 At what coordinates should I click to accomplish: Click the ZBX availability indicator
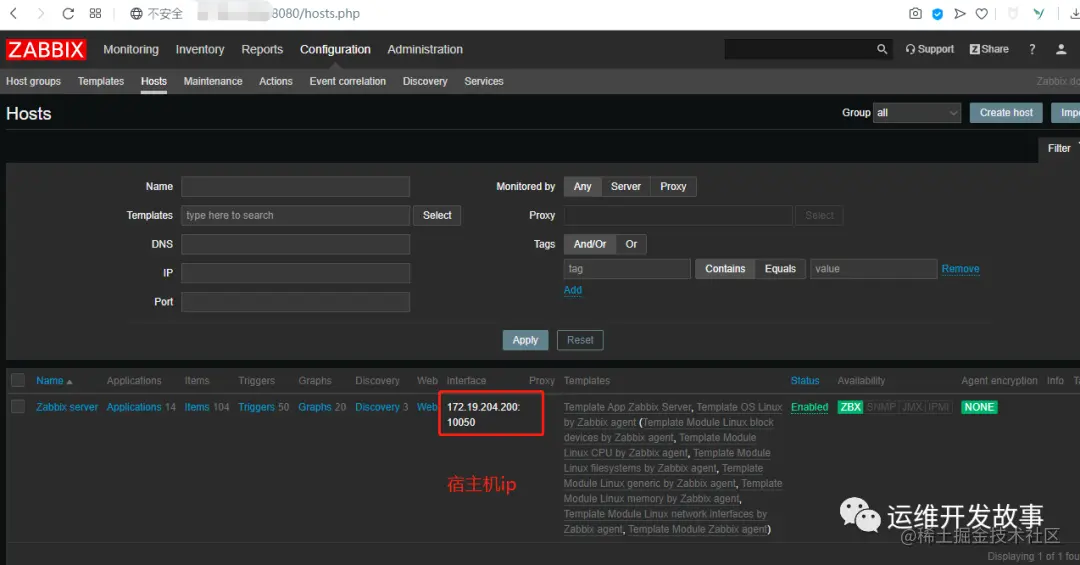click(x=851, y=407)
